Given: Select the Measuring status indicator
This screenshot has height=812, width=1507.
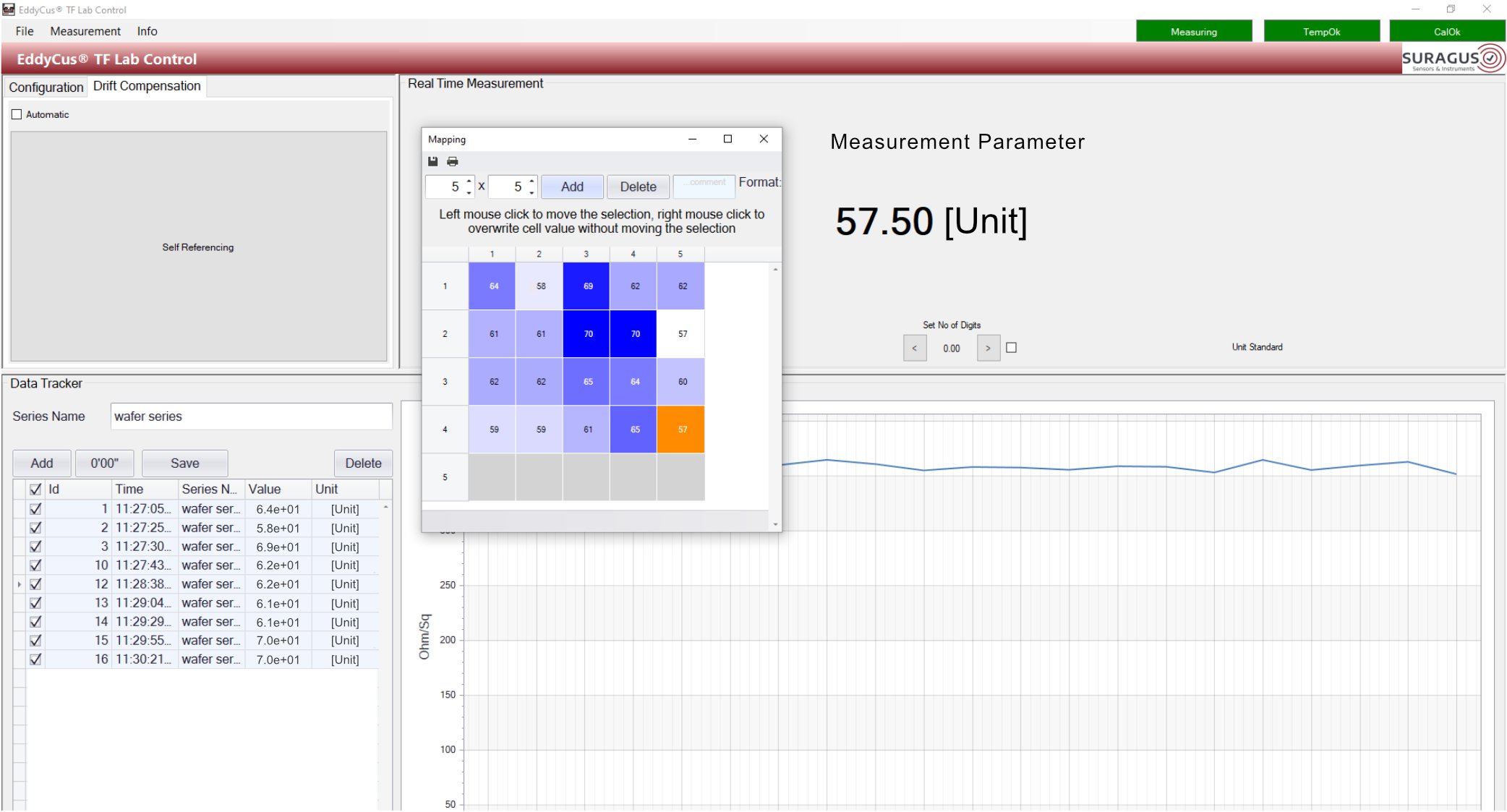Looking at the screenshot, I should coord(1196,31).
